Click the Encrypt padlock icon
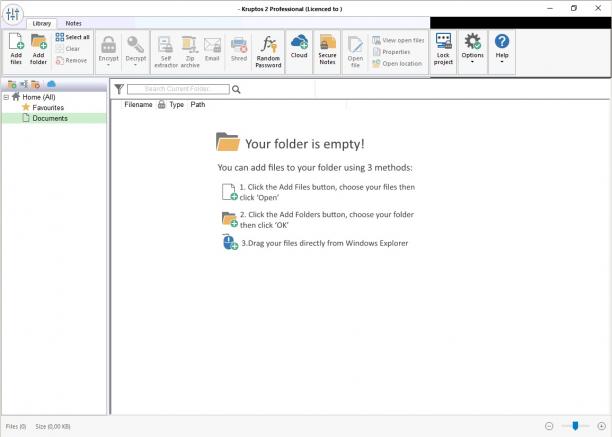Image resolution: width=612 pixels, height=437 pixels. tap(109, 45)
